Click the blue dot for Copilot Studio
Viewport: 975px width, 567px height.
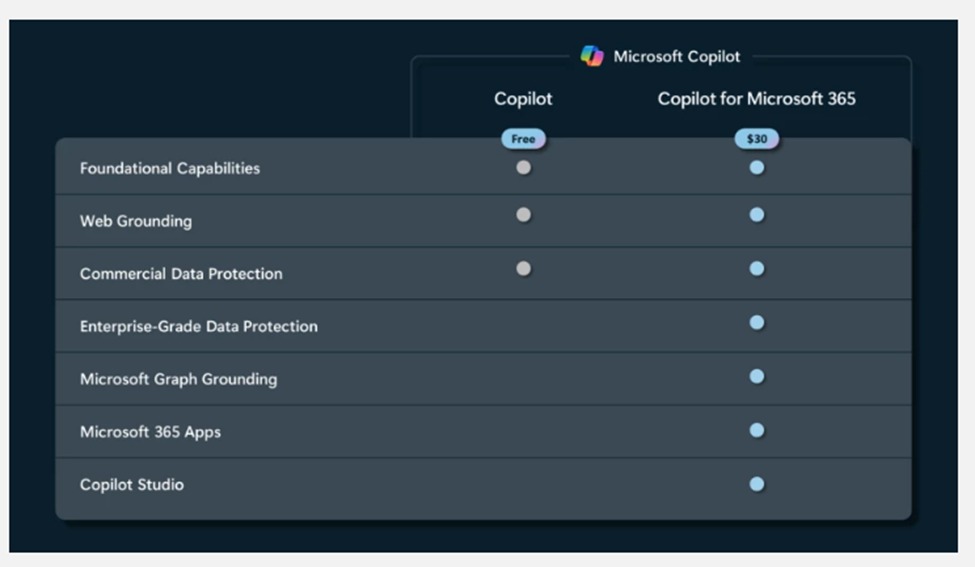click(757, 484)
